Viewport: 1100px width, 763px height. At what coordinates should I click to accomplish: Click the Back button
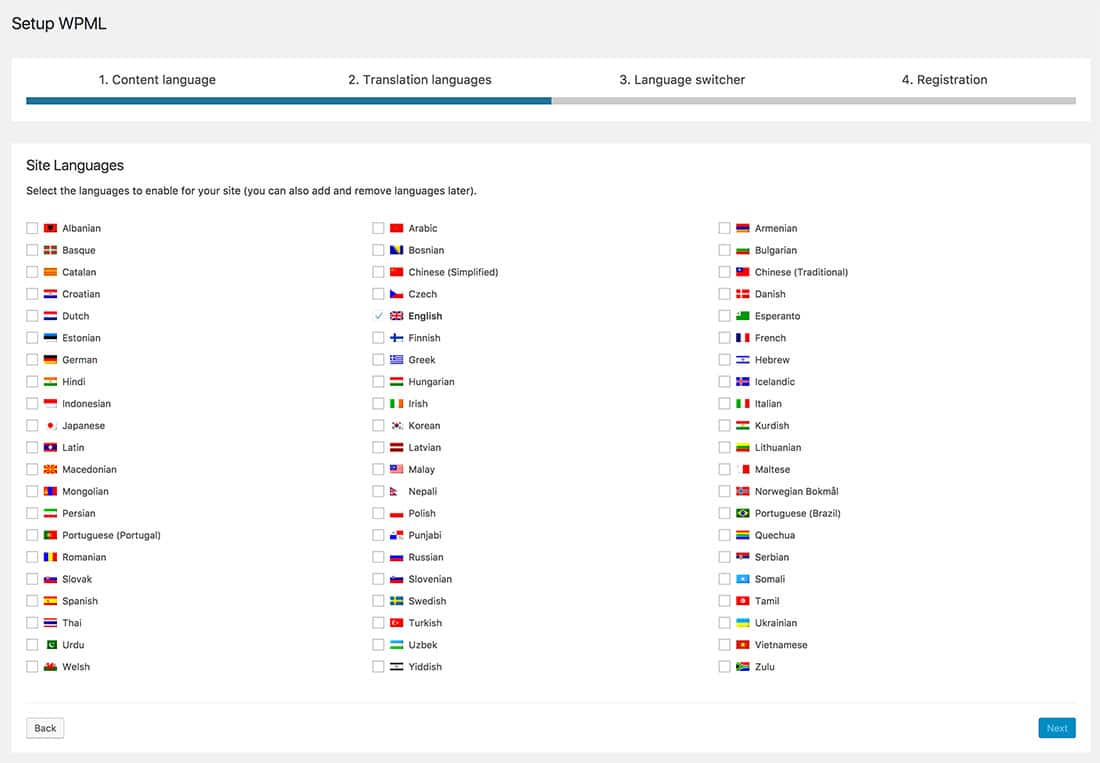tap(45, 728)
